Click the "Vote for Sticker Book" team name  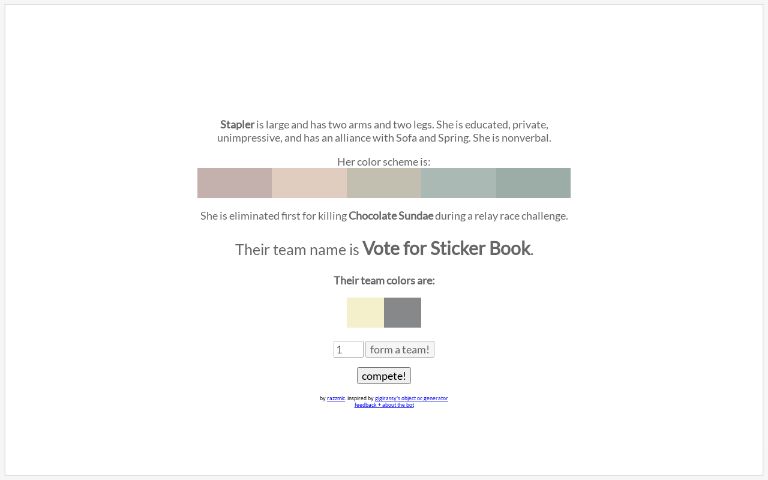tap(446, 249)
